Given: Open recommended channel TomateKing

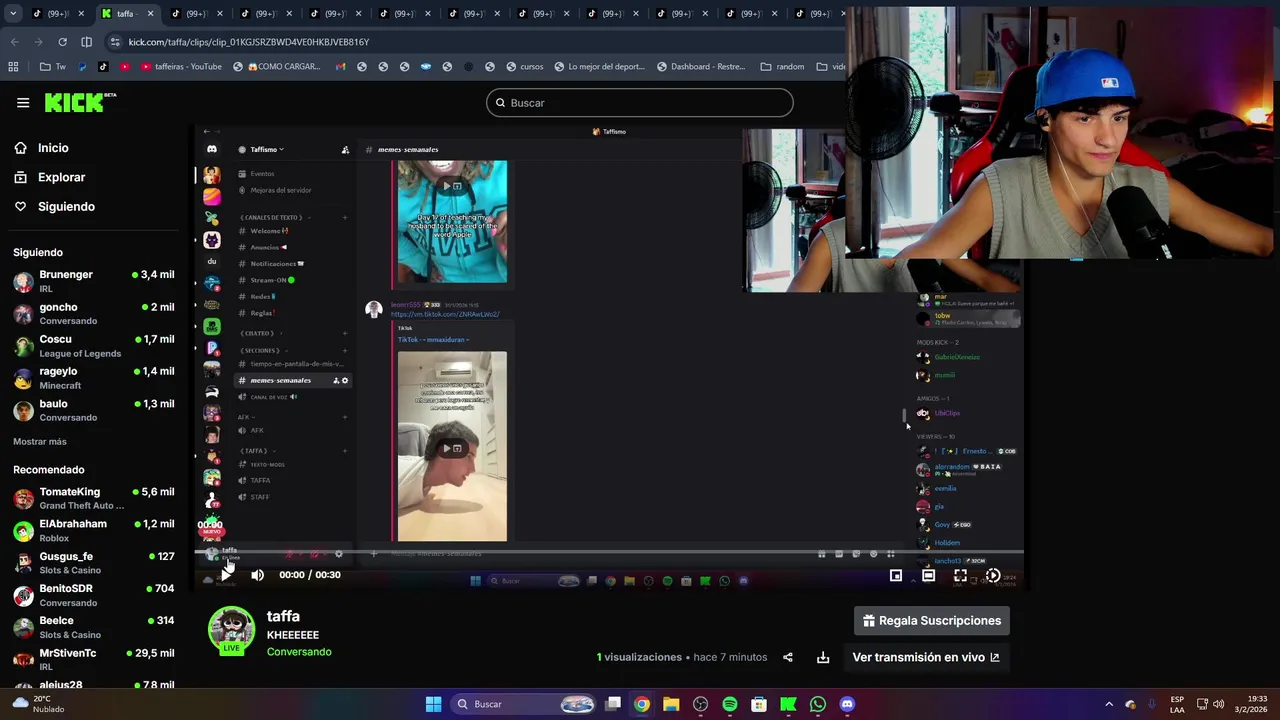Looking at the screenshot, I should coord(94,498).
